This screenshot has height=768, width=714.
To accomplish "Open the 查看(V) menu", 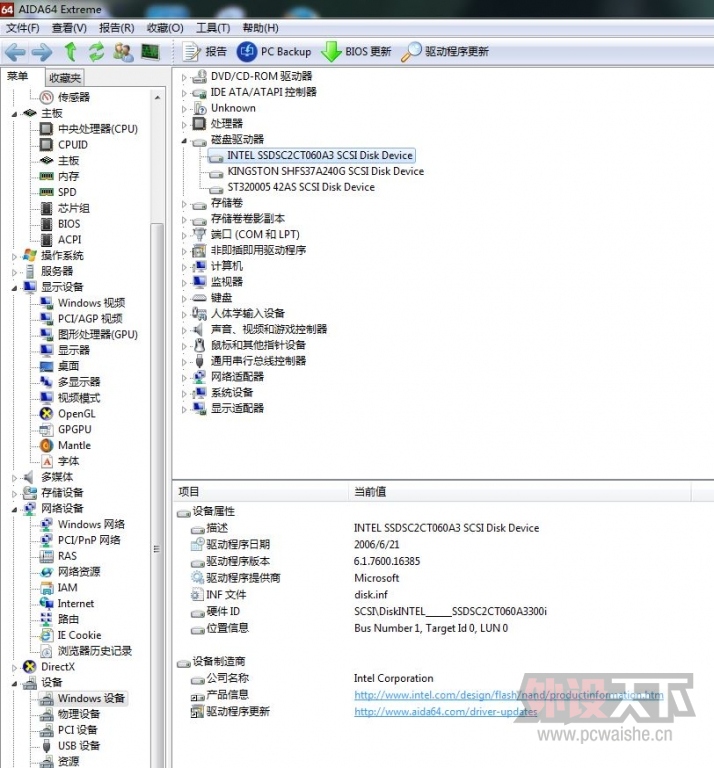I will click(x=70, y=28).
